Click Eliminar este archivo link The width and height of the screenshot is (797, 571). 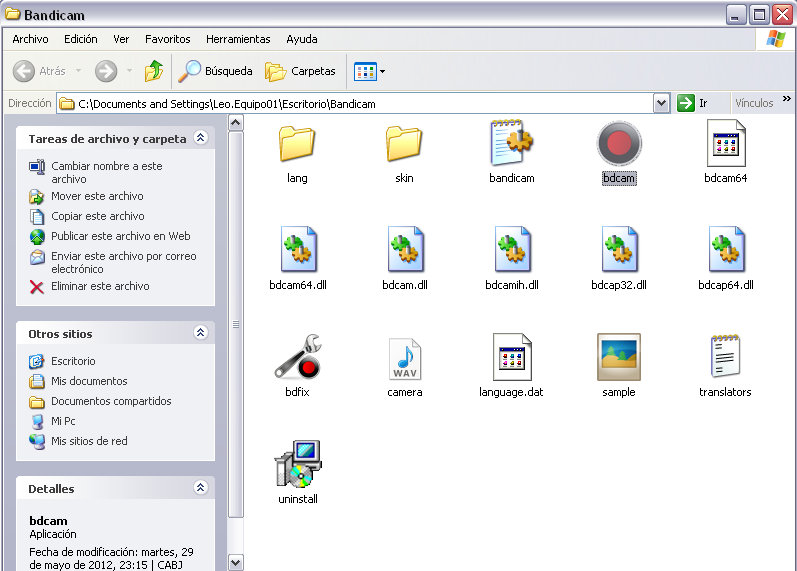click(x=100, y=286)
